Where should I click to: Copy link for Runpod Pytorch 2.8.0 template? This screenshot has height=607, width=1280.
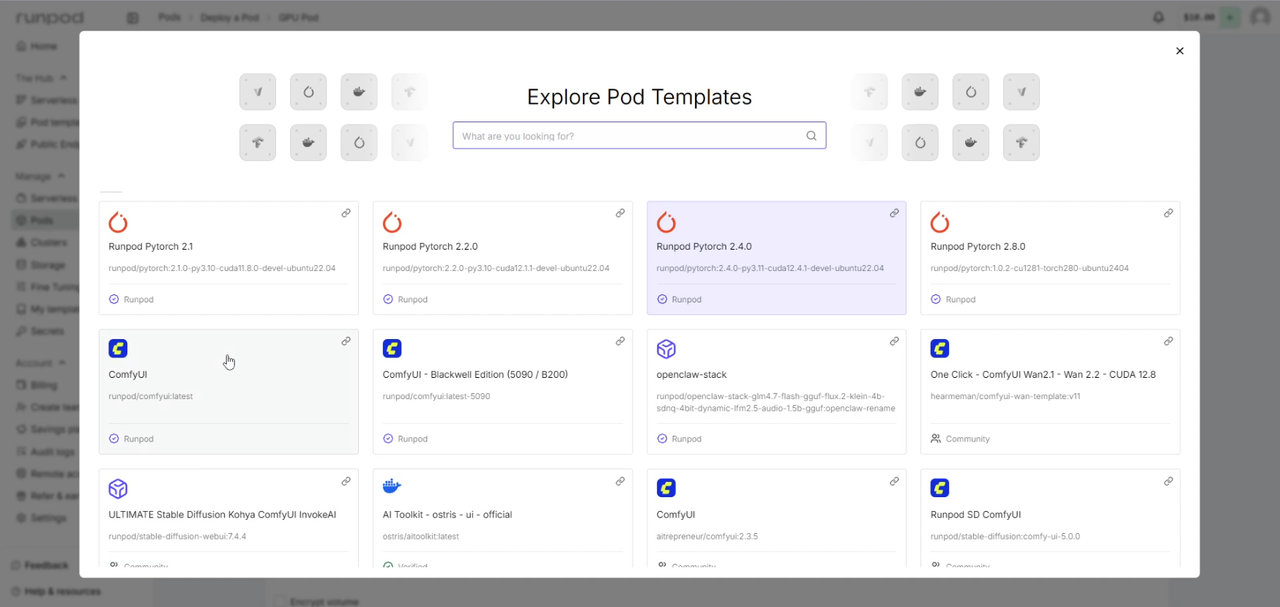tap(1168, 213)
